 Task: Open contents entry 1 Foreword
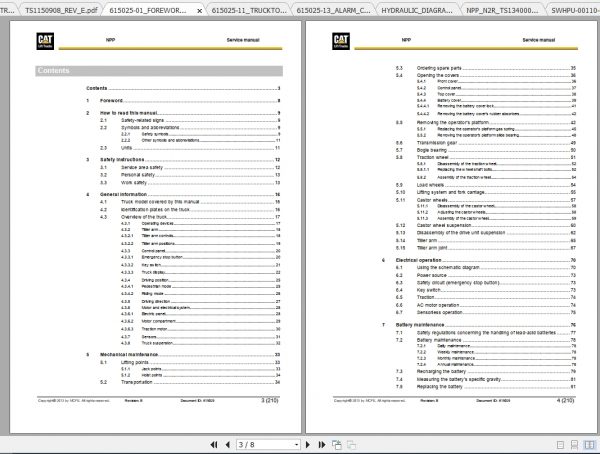click(x=184, y=101)
